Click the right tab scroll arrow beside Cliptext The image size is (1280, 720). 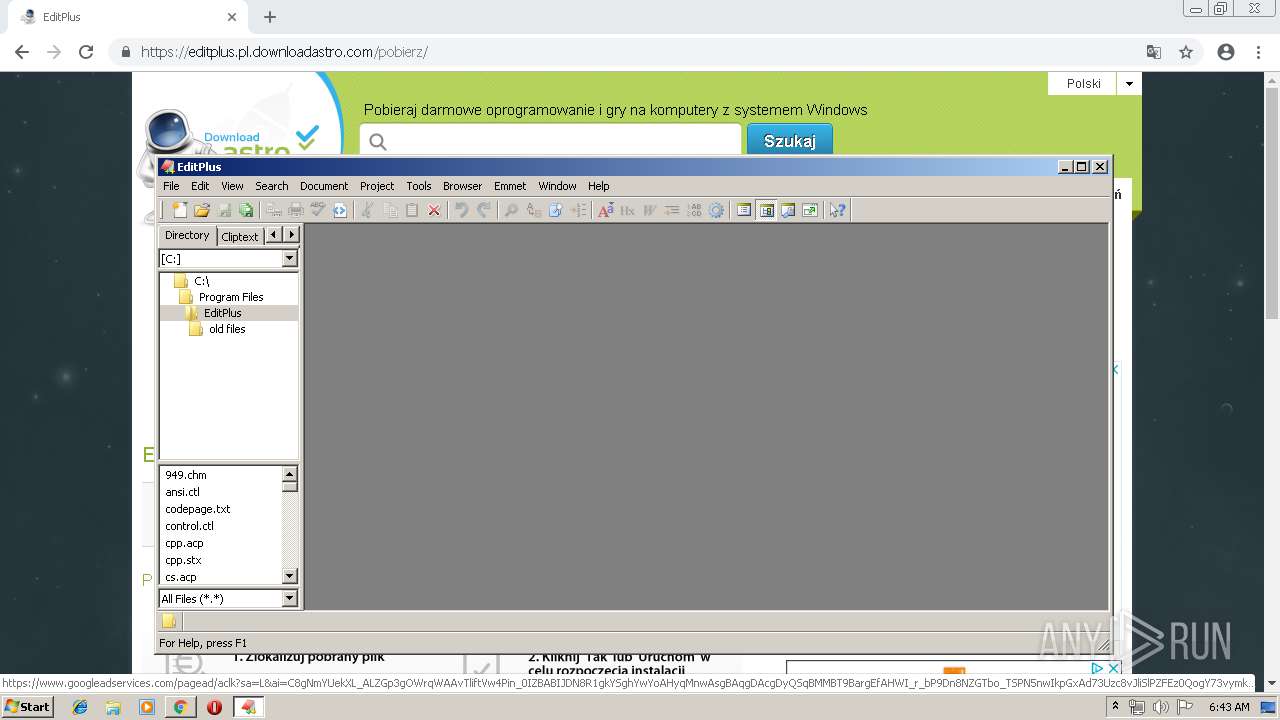[x=291, y=235]
